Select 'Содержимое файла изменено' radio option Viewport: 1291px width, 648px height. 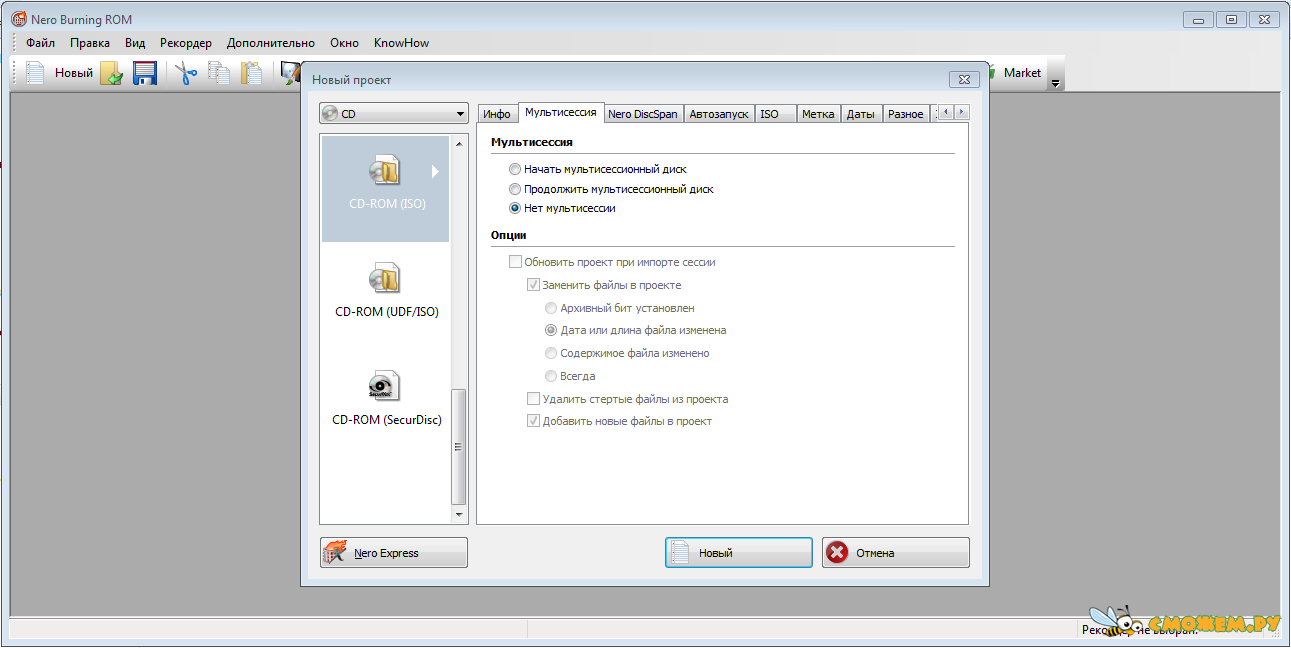[627, 353]
